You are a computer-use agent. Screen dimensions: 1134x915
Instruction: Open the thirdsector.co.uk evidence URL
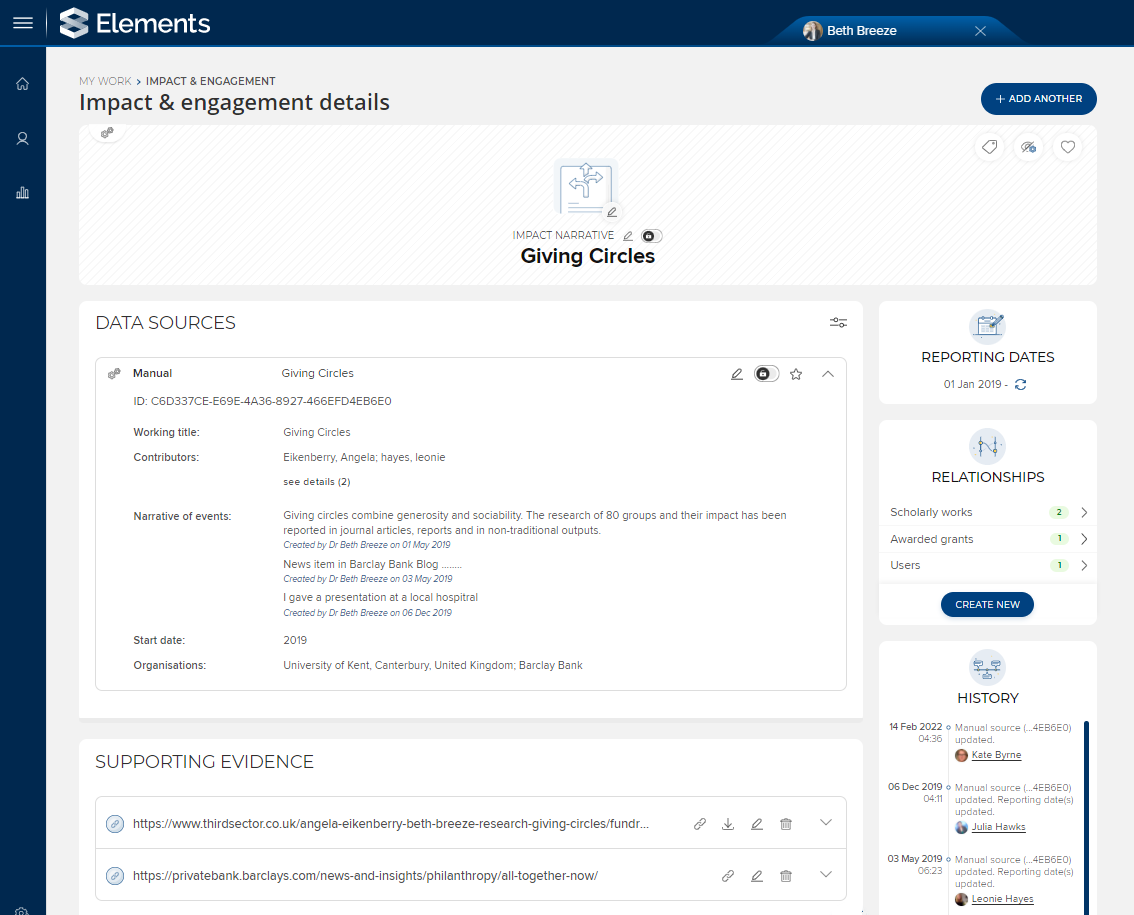[x=391, y=824]
